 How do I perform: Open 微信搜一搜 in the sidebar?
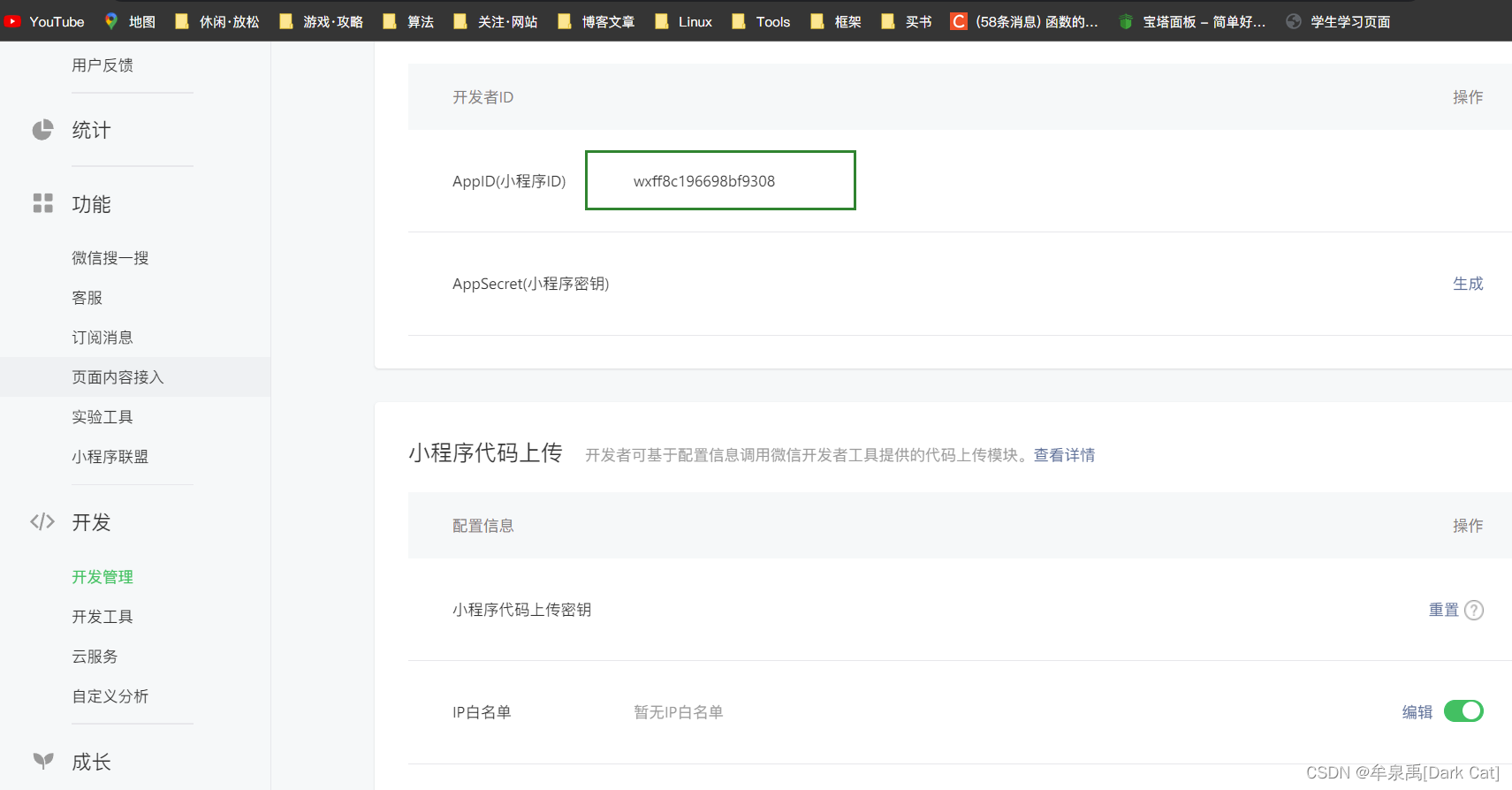click(x=110, y=258)
